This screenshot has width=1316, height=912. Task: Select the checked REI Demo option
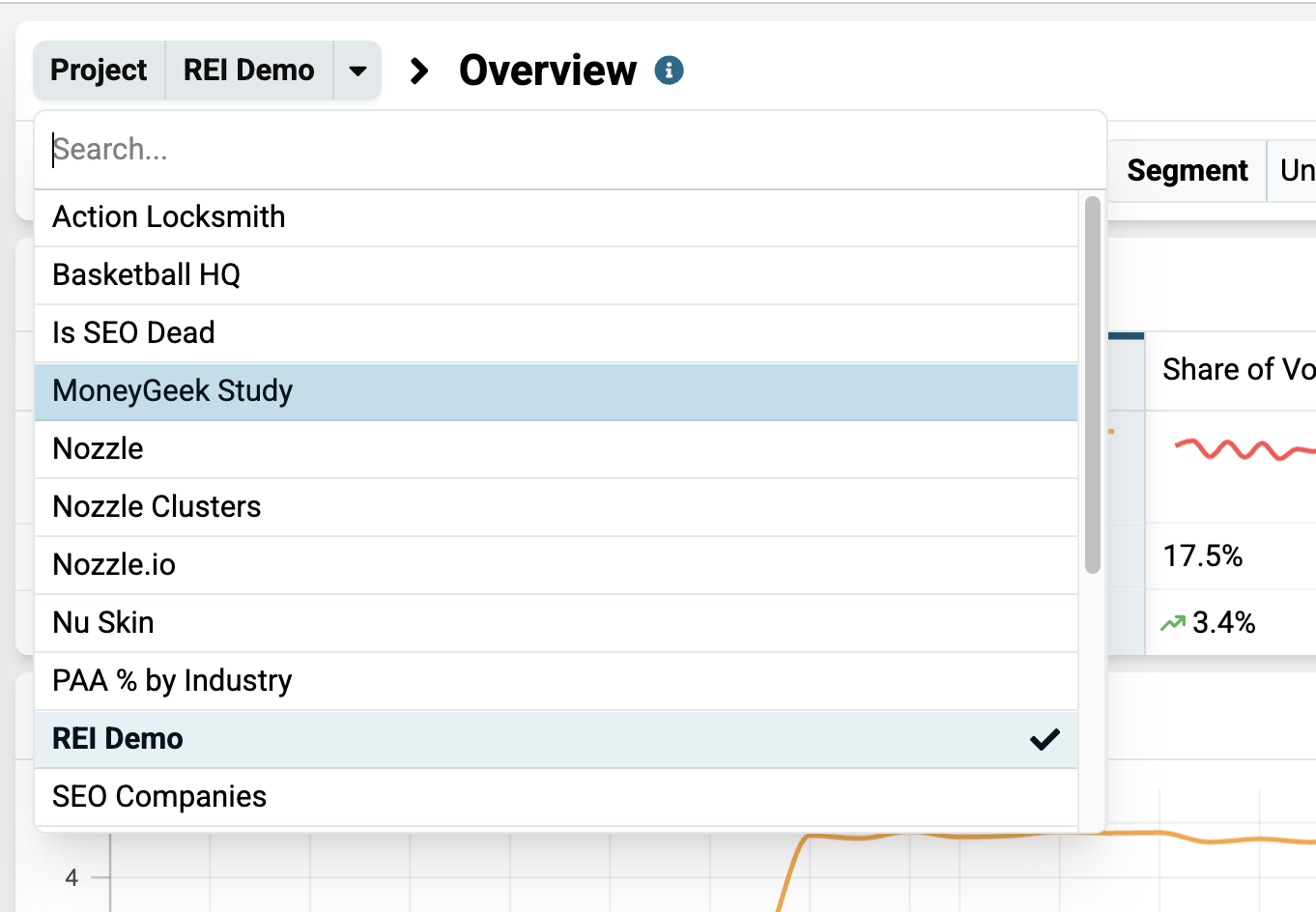point(556,739)
